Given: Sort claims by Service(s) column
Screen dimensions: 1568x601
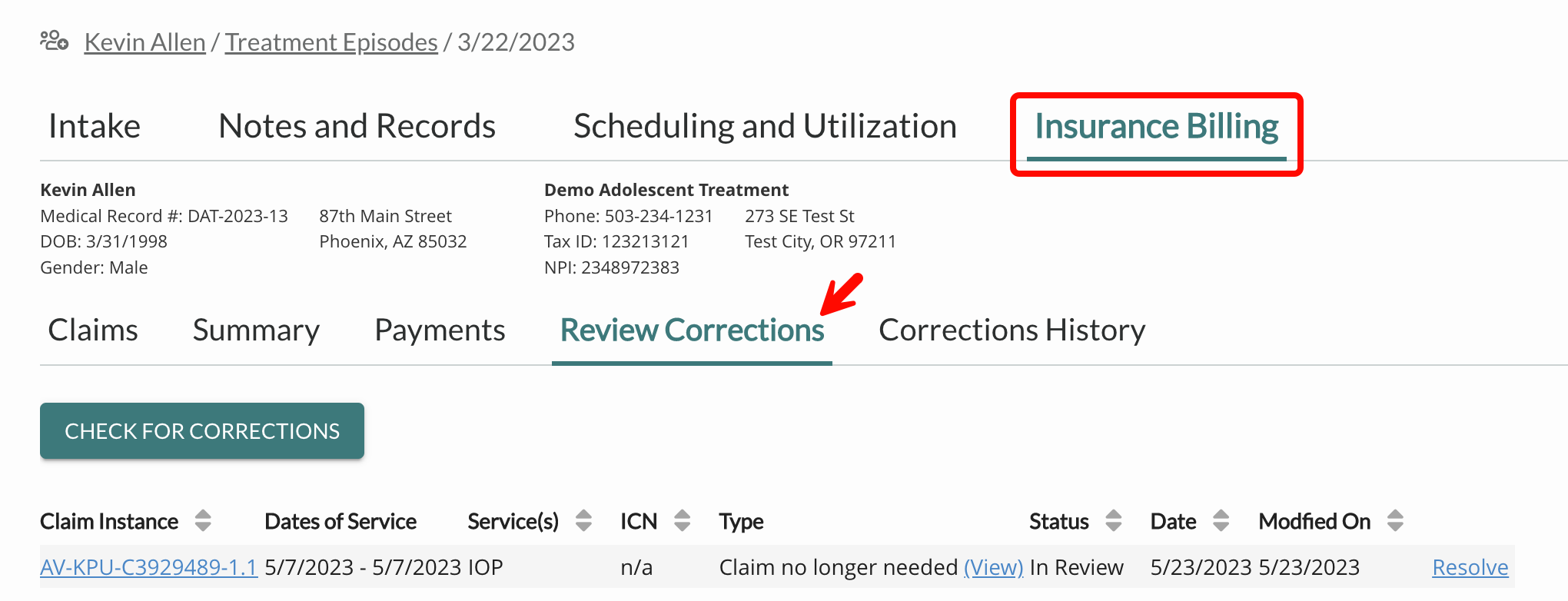Looking at the screenshot, I should 584,521.
